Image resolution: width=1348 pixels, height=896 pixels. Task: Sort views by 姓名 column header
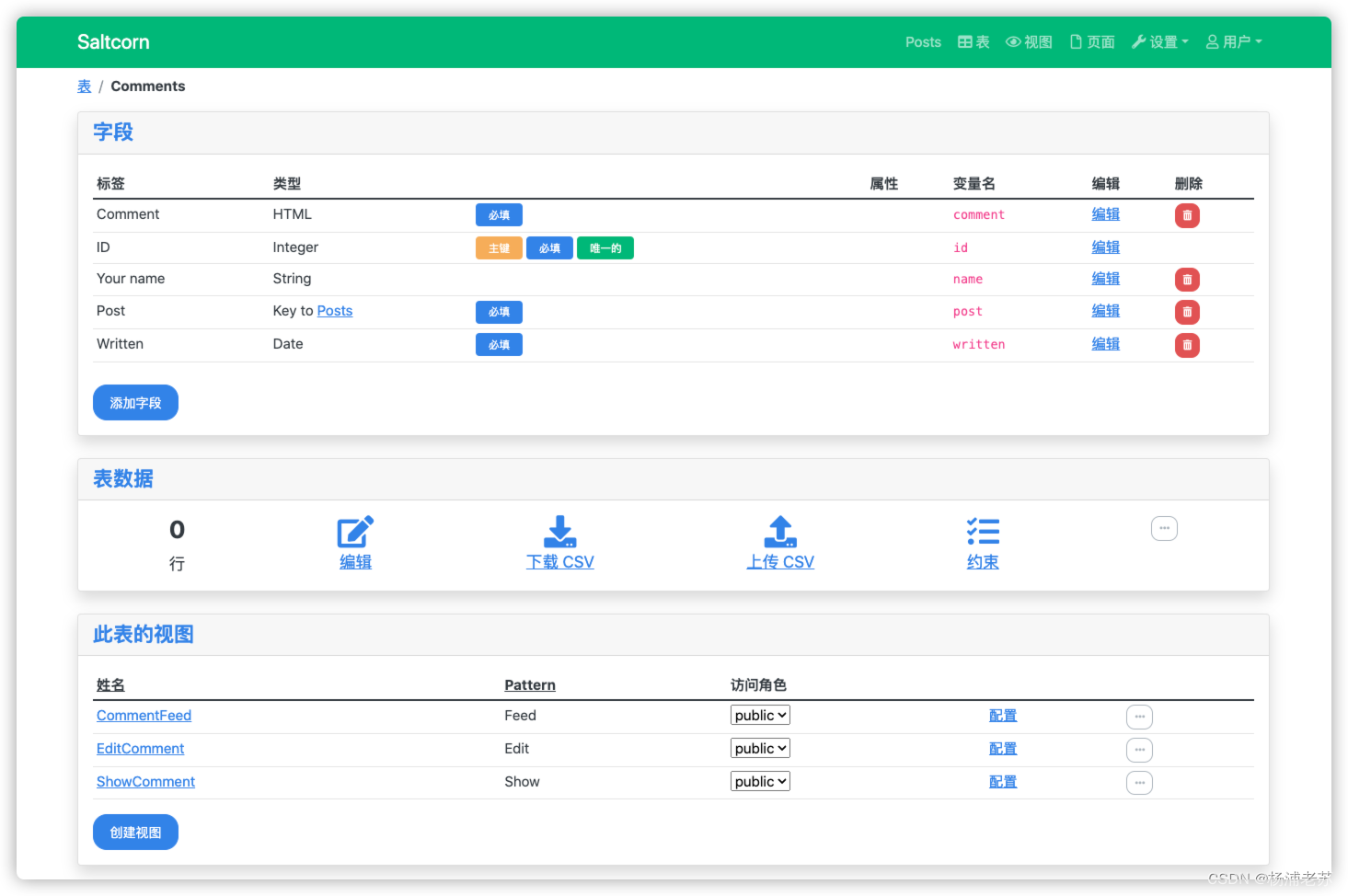(x=110, y=684)
